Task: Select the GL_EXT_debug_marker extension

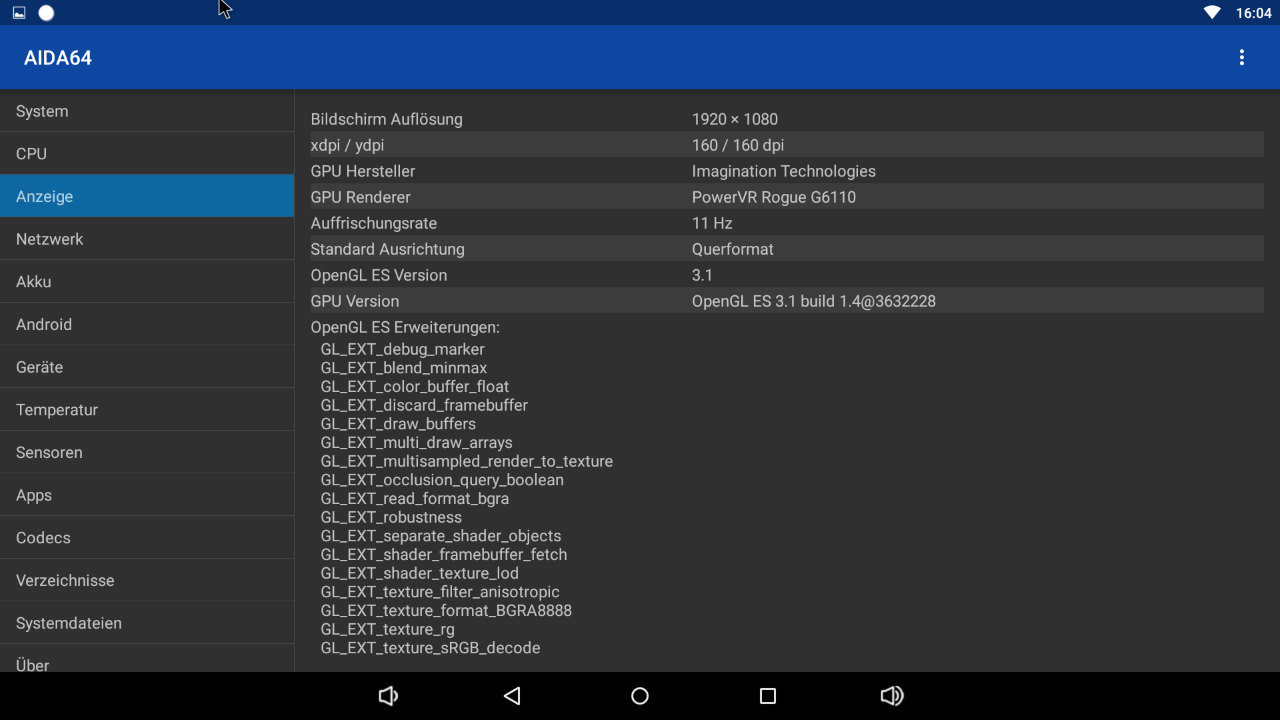Action: pos(402,349)
